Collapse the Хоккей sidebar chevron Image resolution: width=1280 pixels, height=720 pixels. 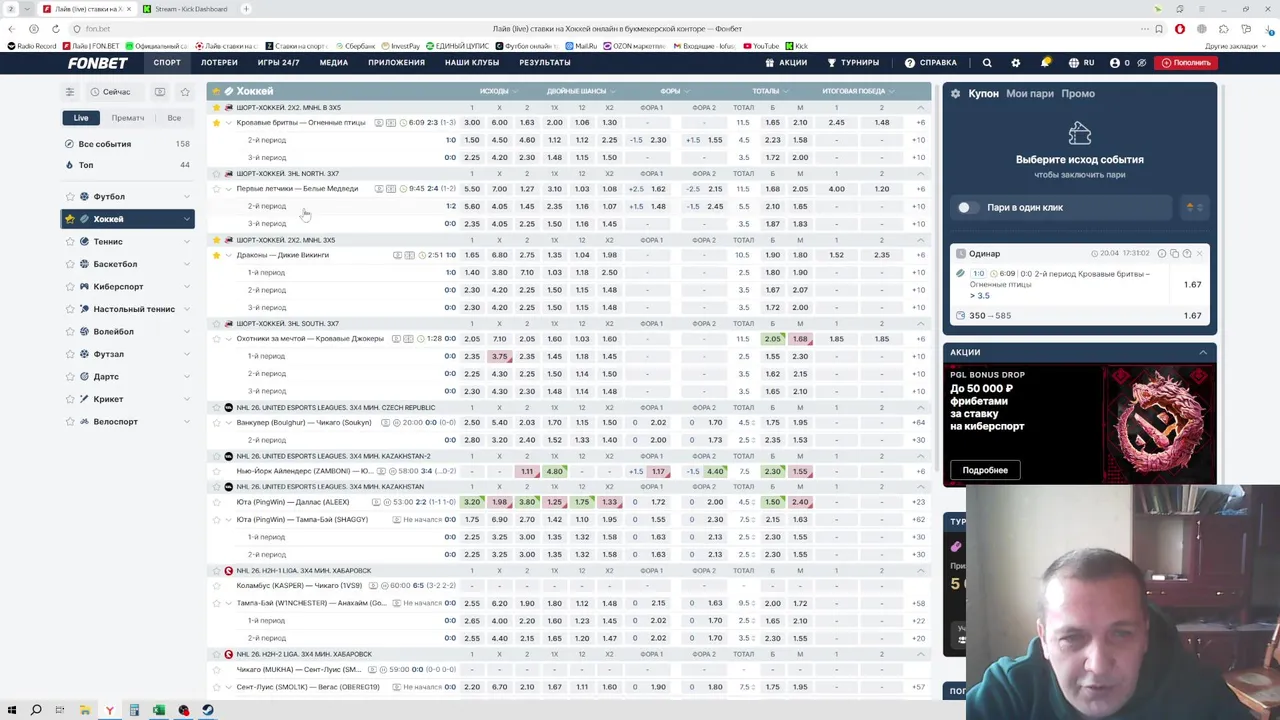pyautogui.click(x=186, y=219)
